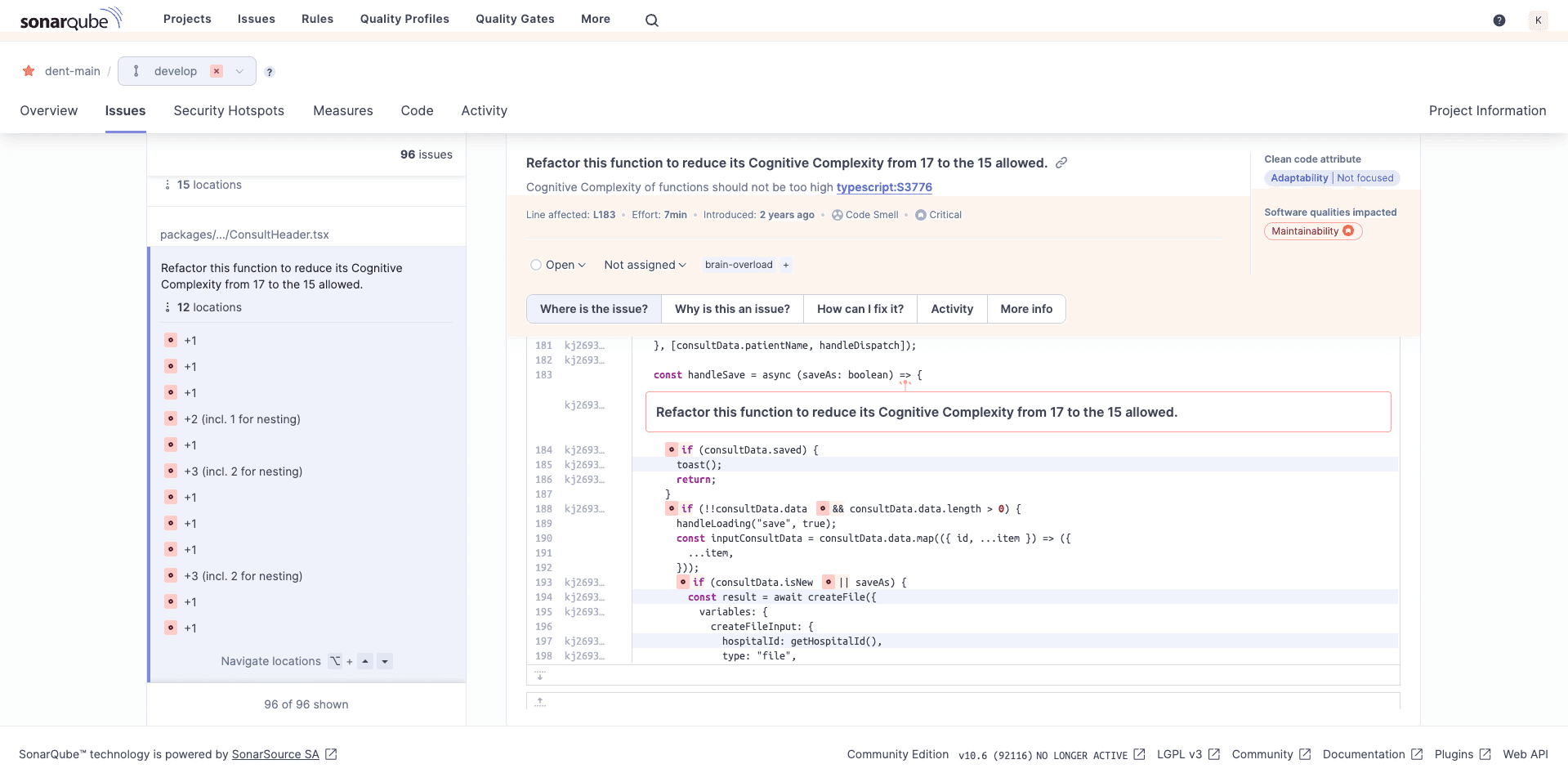Select the More info tab
Image resolution: width=1568 pixels, height=782 pixels.
(1026, 309)
